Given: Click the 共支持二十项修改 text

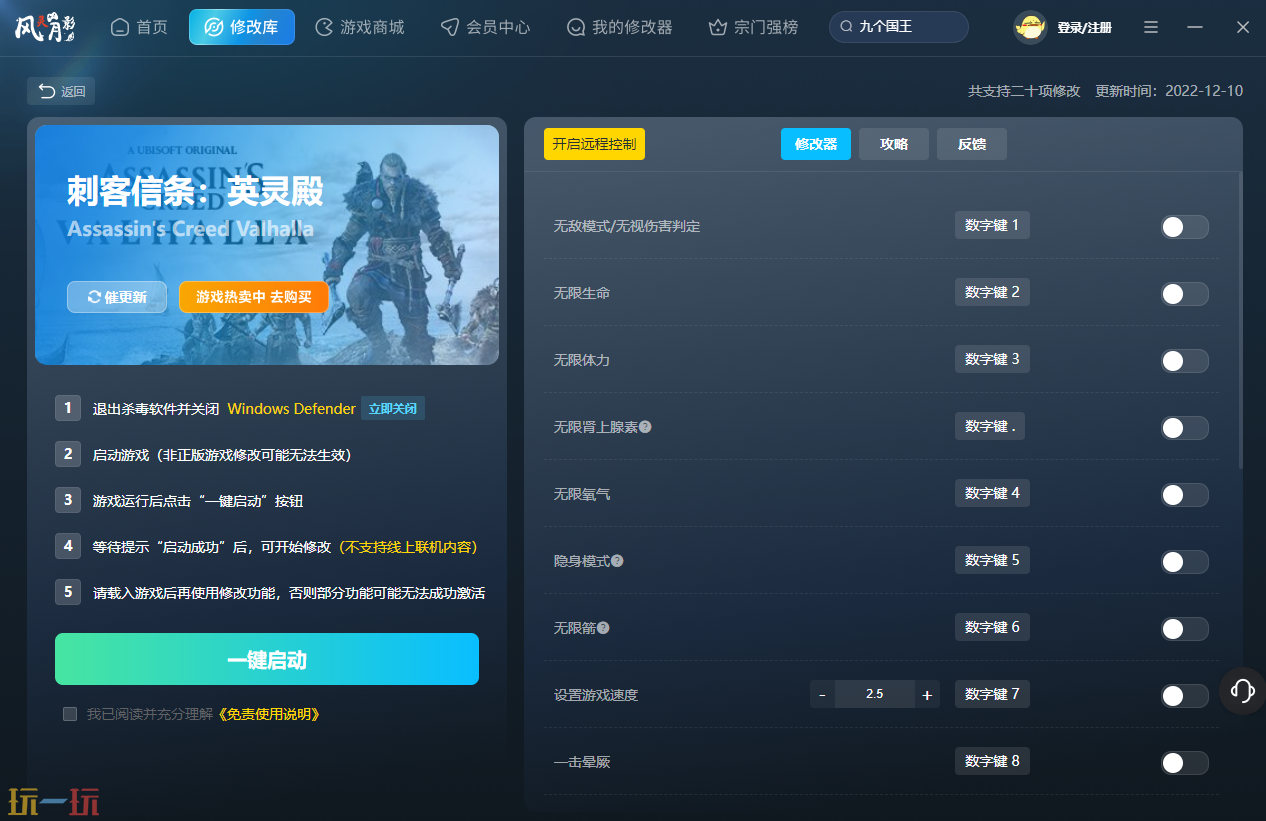Looking at the screenshot, I should pyautogui.click(x=1024, y=91).
